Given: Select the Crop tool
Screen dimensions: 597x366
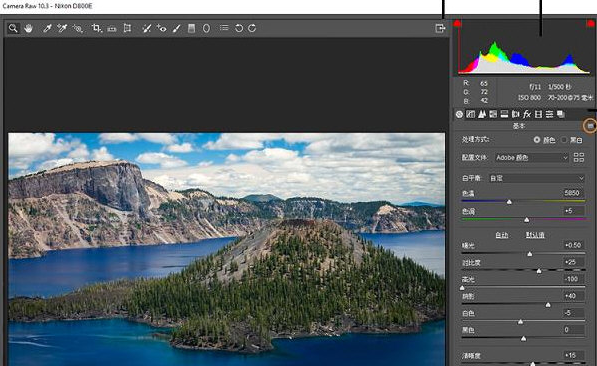Looking at the screenshot, I should 96,28.
